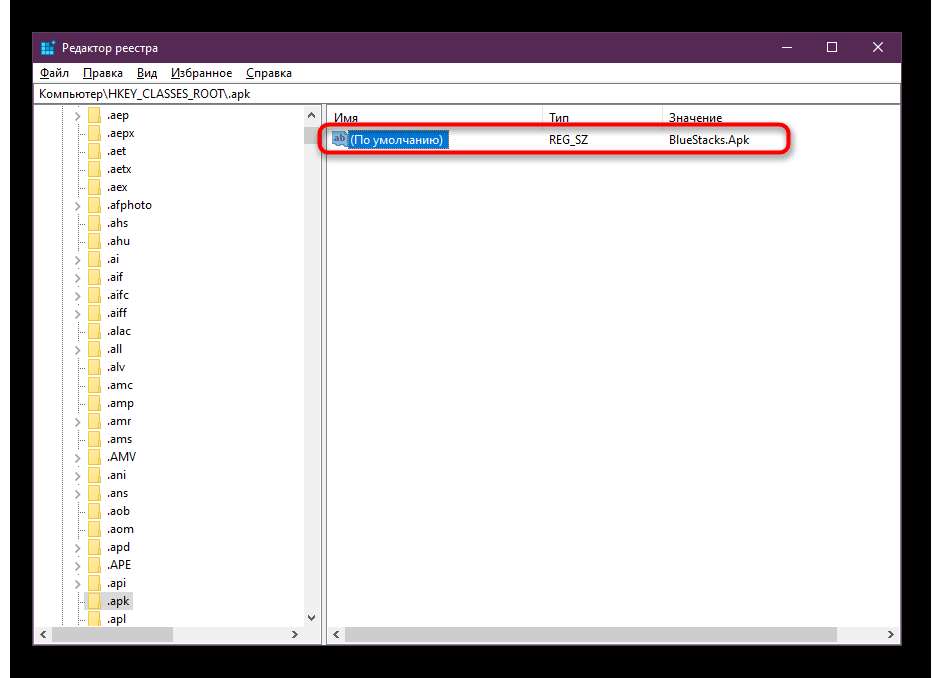934x678 pixels.
Task: Open the Справка menu
Action: 268,73
